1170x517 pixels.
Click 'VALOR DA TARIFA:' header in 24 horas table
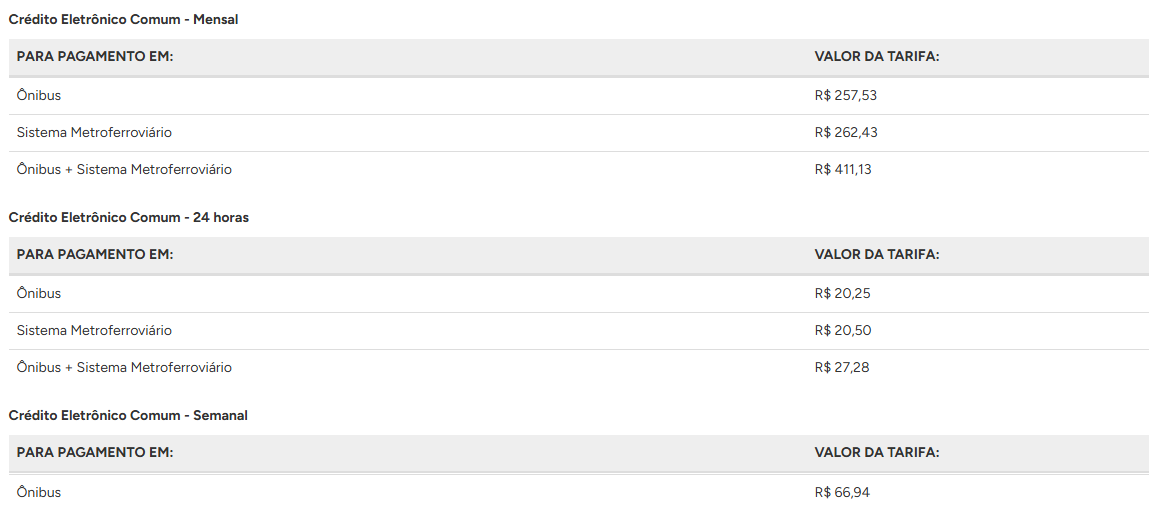[x=877, y=254]
